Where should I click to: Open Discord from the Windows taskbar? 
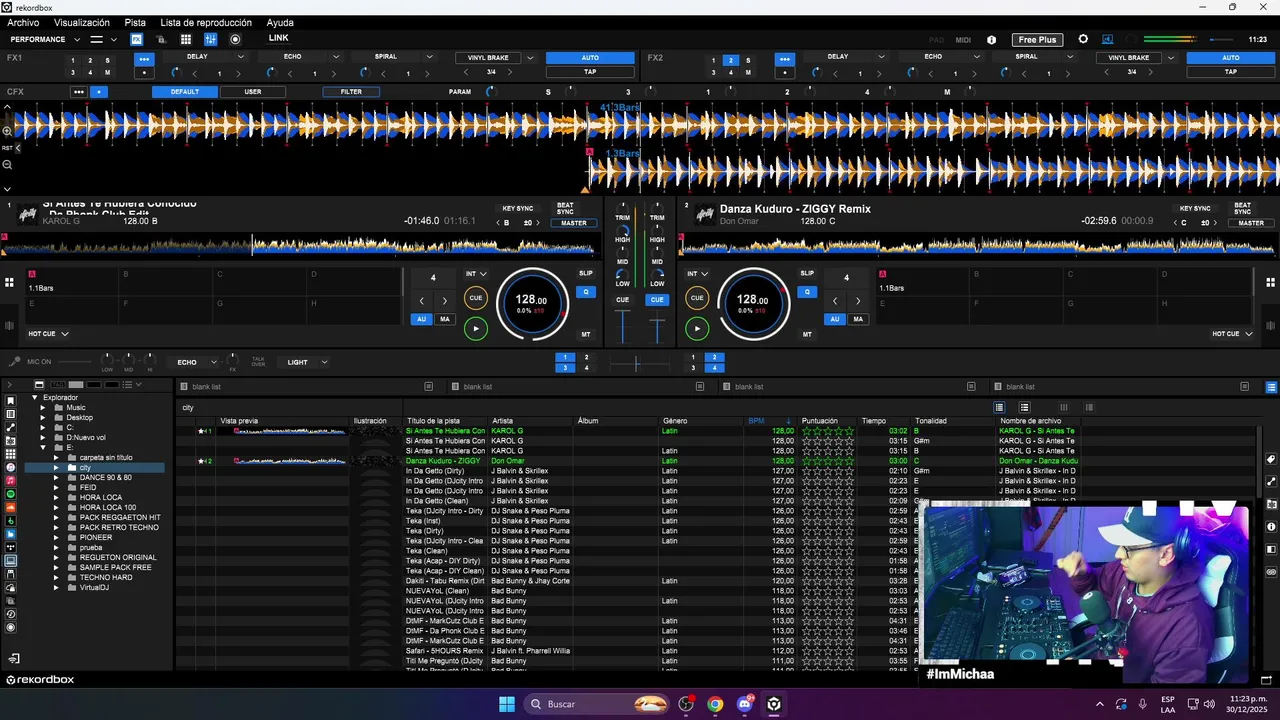pos(744,704)
